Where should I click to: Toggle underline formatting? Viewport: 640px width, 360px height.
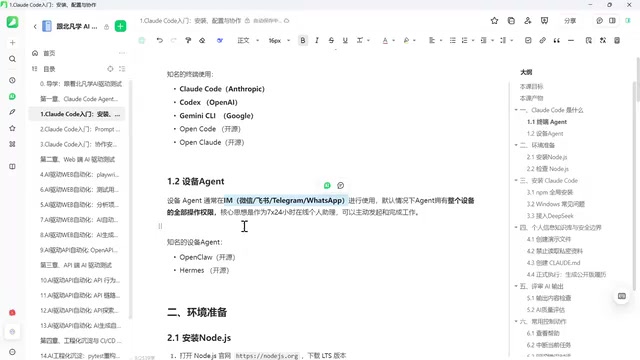click(x=345, y=40)
